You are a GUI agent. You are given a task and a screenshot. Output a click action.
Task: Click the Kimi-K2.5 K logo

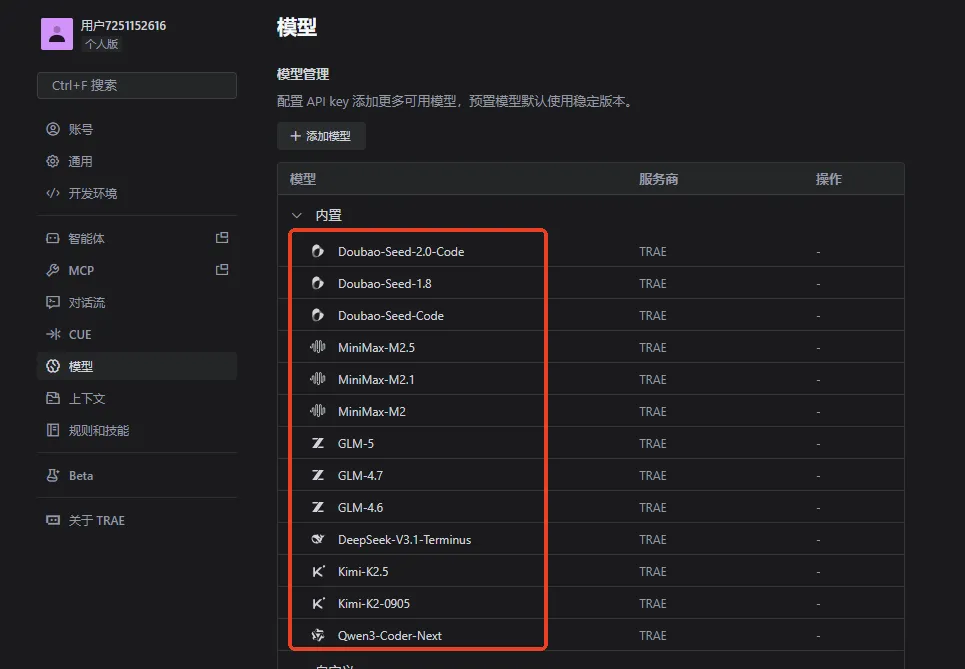(x=318, y=571)
